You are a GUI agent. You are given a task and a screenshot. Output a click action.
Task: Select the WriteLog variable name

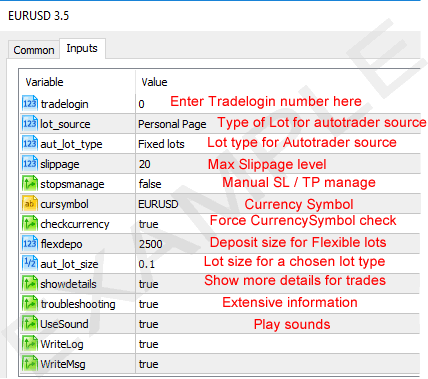(62, 344)
